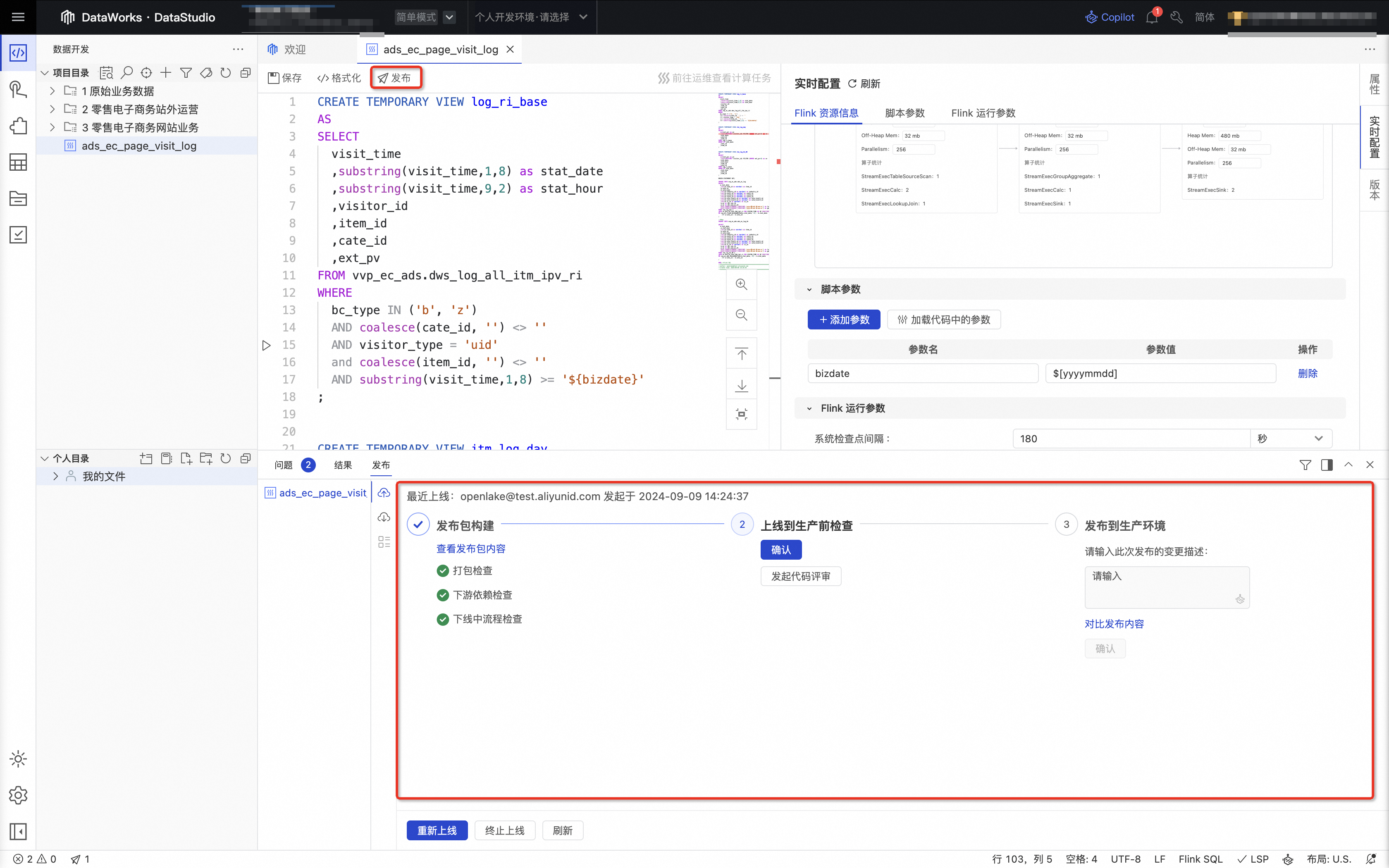Viewport: 1389px width, 868px height.
Task: Open the checklist sidebar icon
Action: pyautogui.click(x=18, y=235)
